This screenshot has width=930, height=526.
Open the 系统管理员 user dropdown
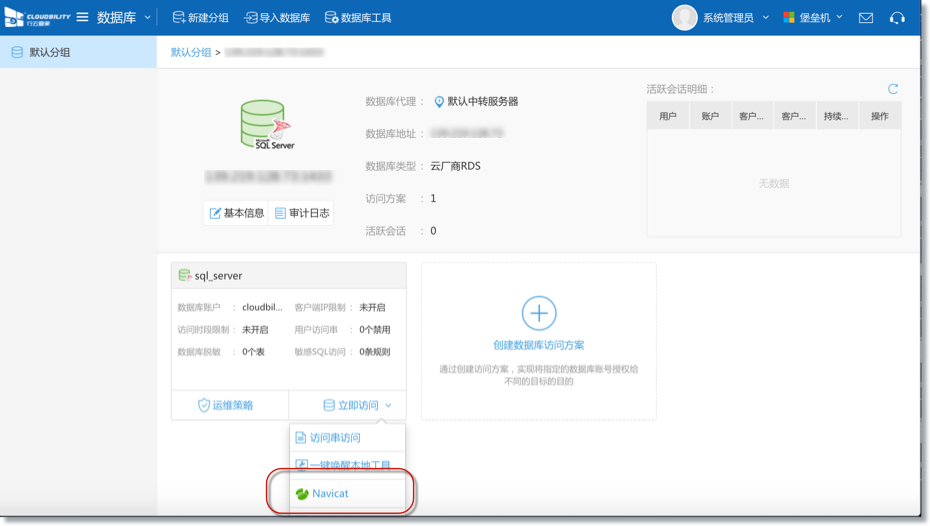pos(735,18)
